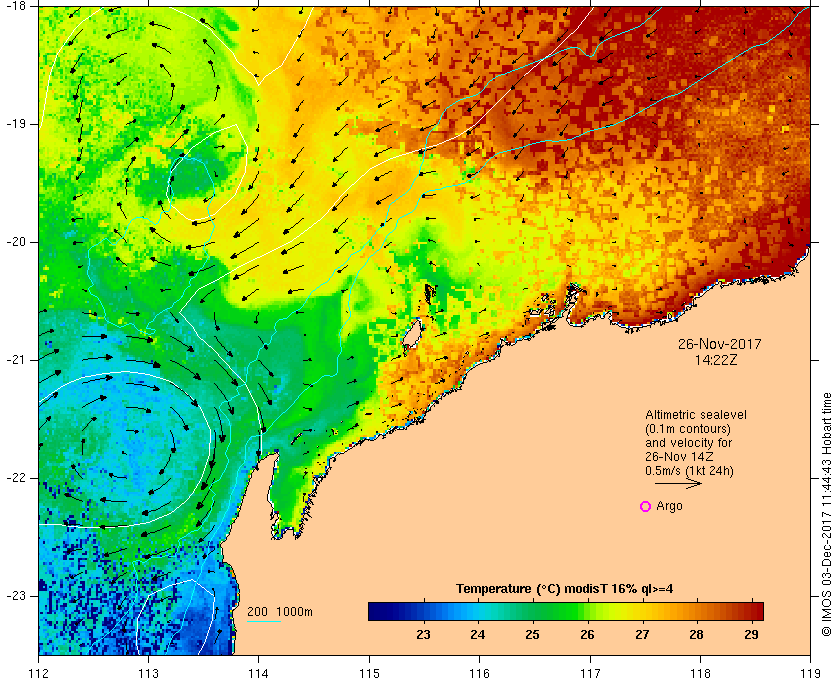Viewport: 840px width, 680px height.
Task: Click the 28 degree colorbar tick label
Action: click(x=696, y=635)
